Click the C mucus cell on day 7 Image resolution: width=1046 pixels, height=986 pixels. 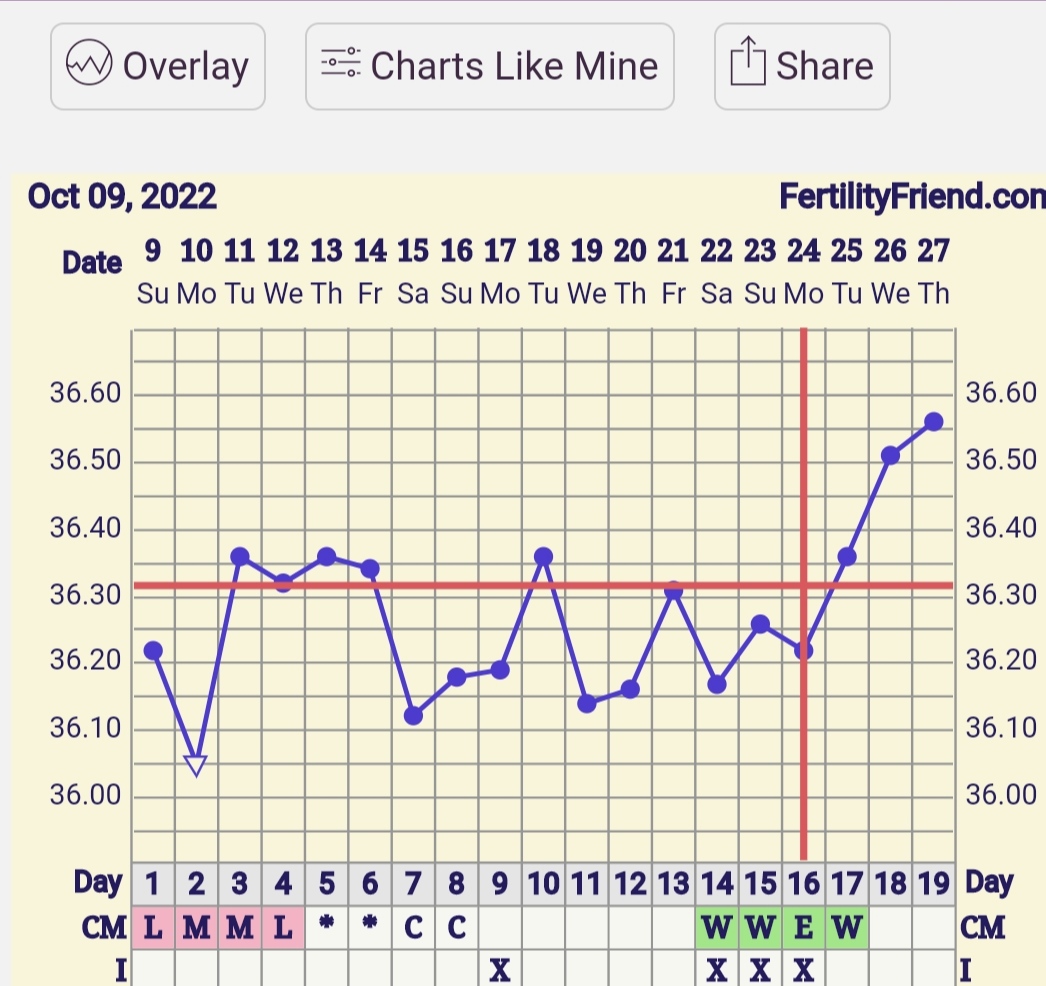pos(413,927)
